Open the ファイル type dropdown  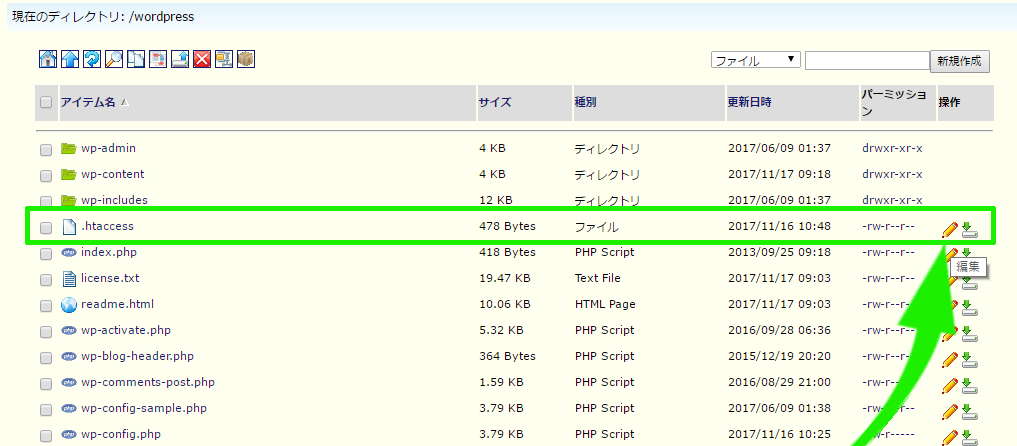coord(755,61)
